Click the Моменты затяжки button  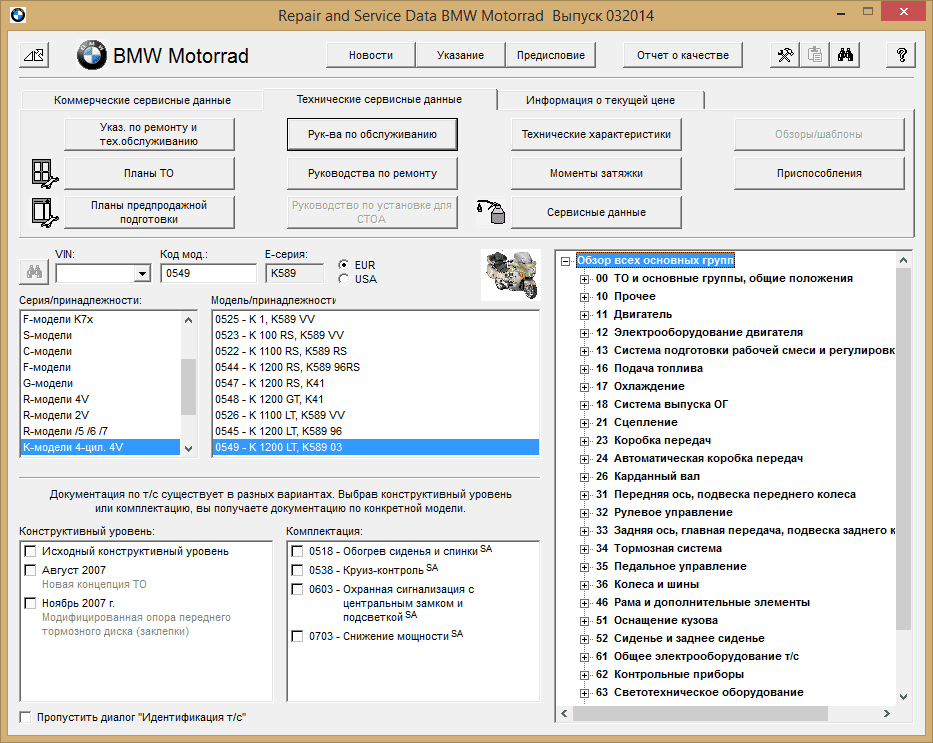[x=596, y=173]
